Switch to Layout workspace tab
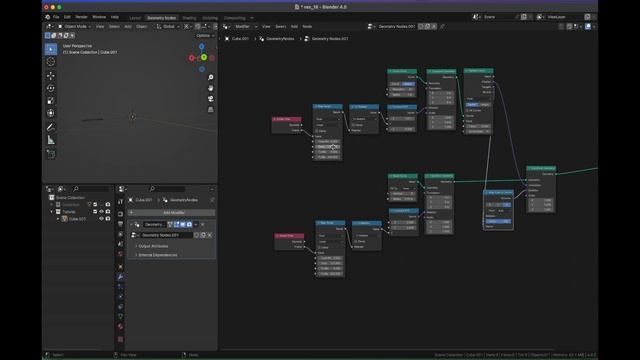The image size is (640, 360). (x=135, y=18)
